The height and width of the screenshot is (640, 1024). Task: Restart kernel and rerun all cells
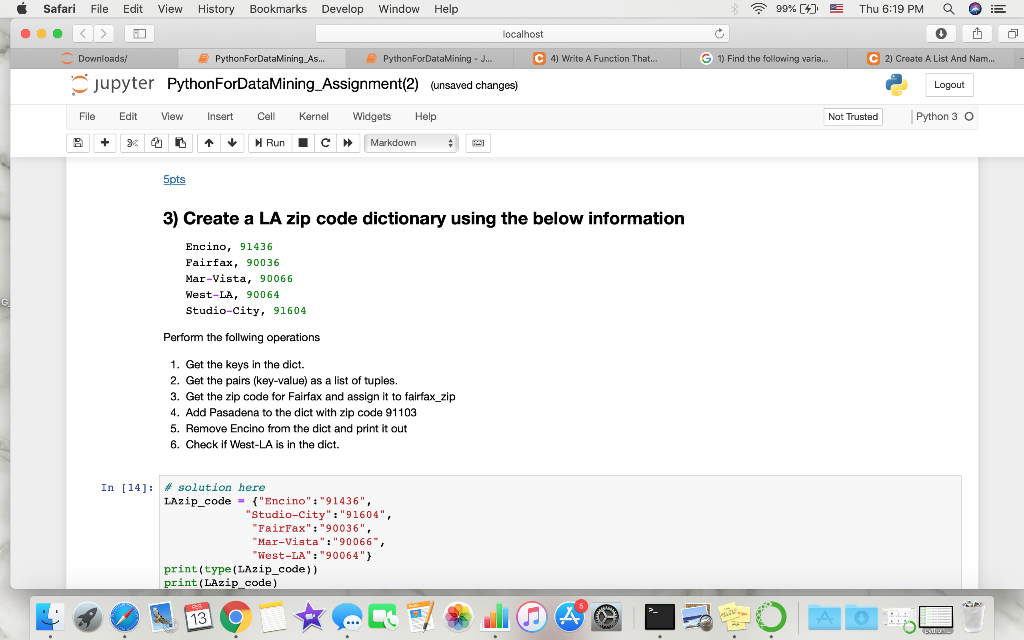[x=348, y=143]
